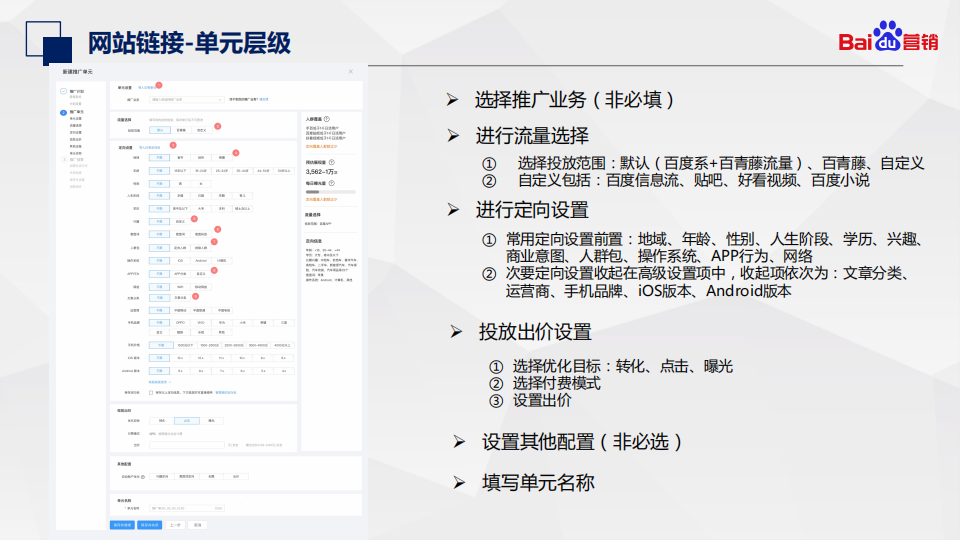960x540 pixels.
Task: Click the 管理我的定向包 link
Action: pyautogui.click(x=226, y=392)
